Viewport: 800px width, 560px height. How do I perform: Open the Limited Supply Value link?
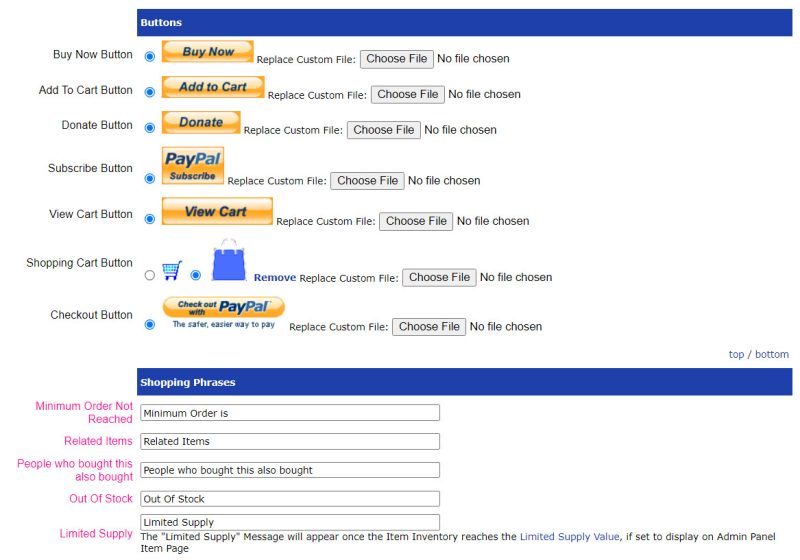pyautogui.click(x=569, y=537)
